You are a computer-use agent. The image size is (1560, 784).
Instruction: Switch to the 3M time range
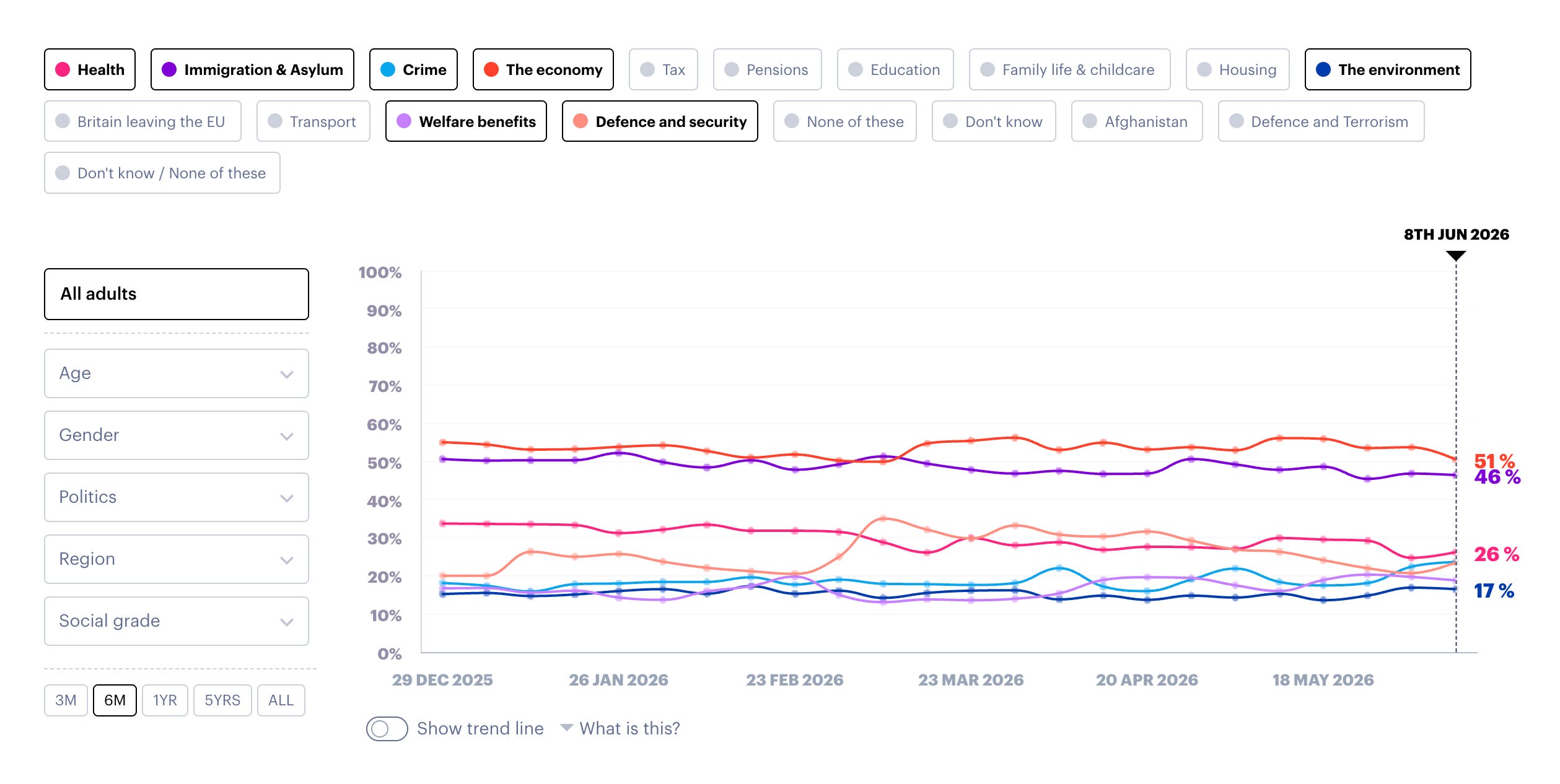[66, 700]
